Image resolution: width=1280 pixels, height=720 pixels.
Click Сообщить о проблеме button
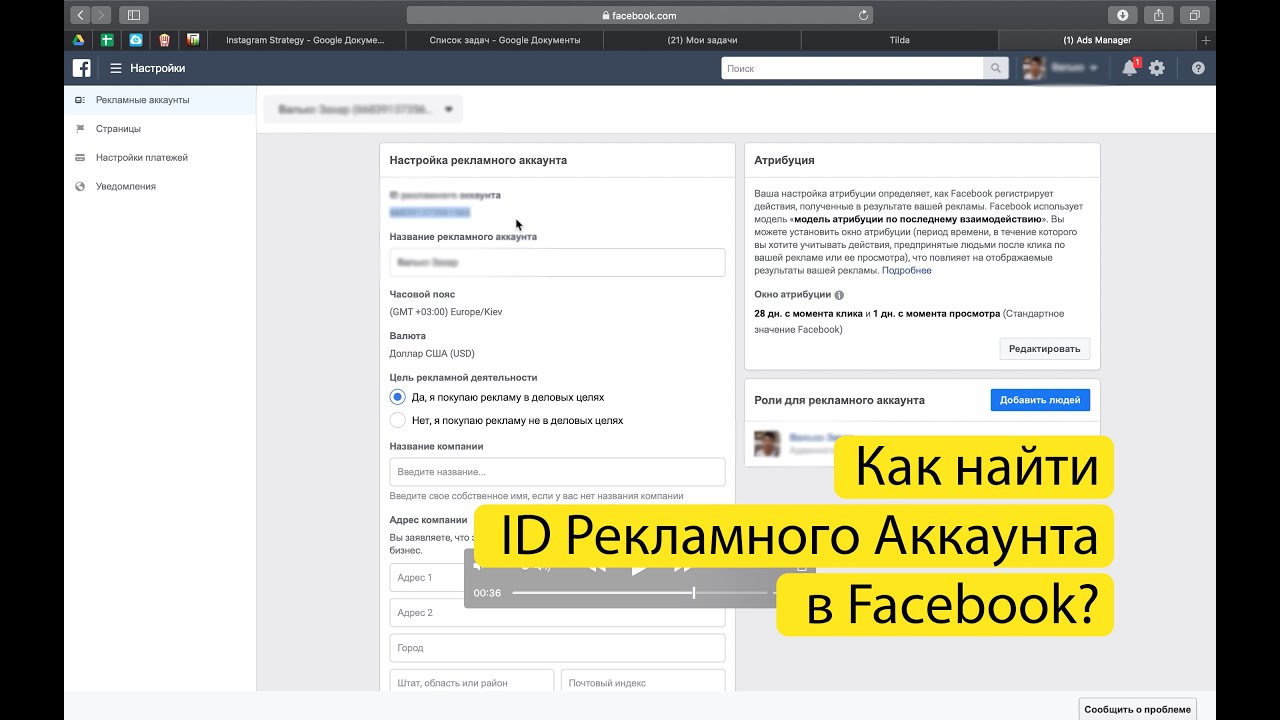[x=1137, y=709]
